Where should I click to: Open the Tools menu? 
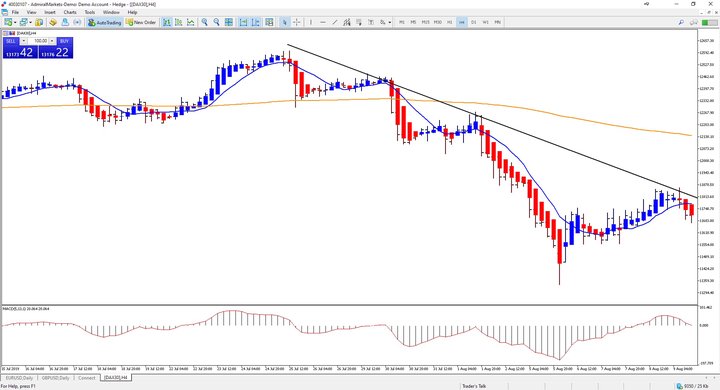(x=90, y=12)
